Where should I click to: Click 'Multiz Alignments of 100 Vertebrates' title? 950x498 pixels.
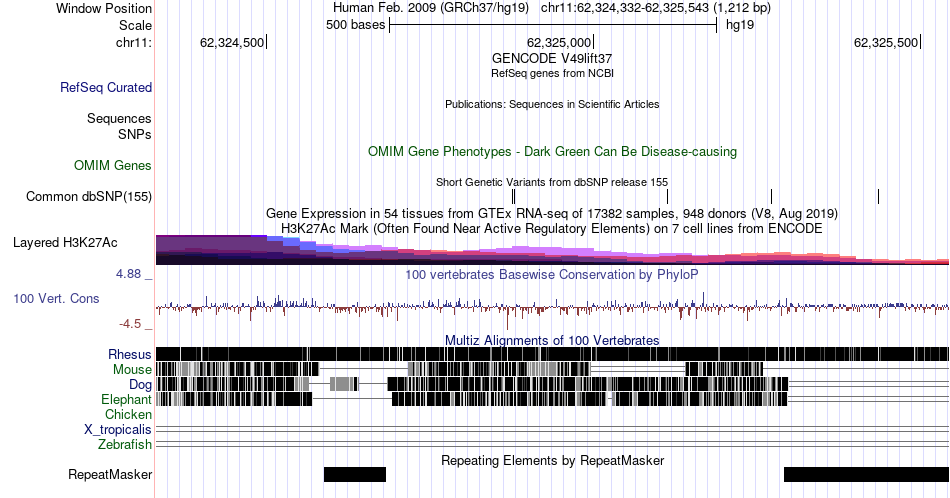[x=552, y=340]
